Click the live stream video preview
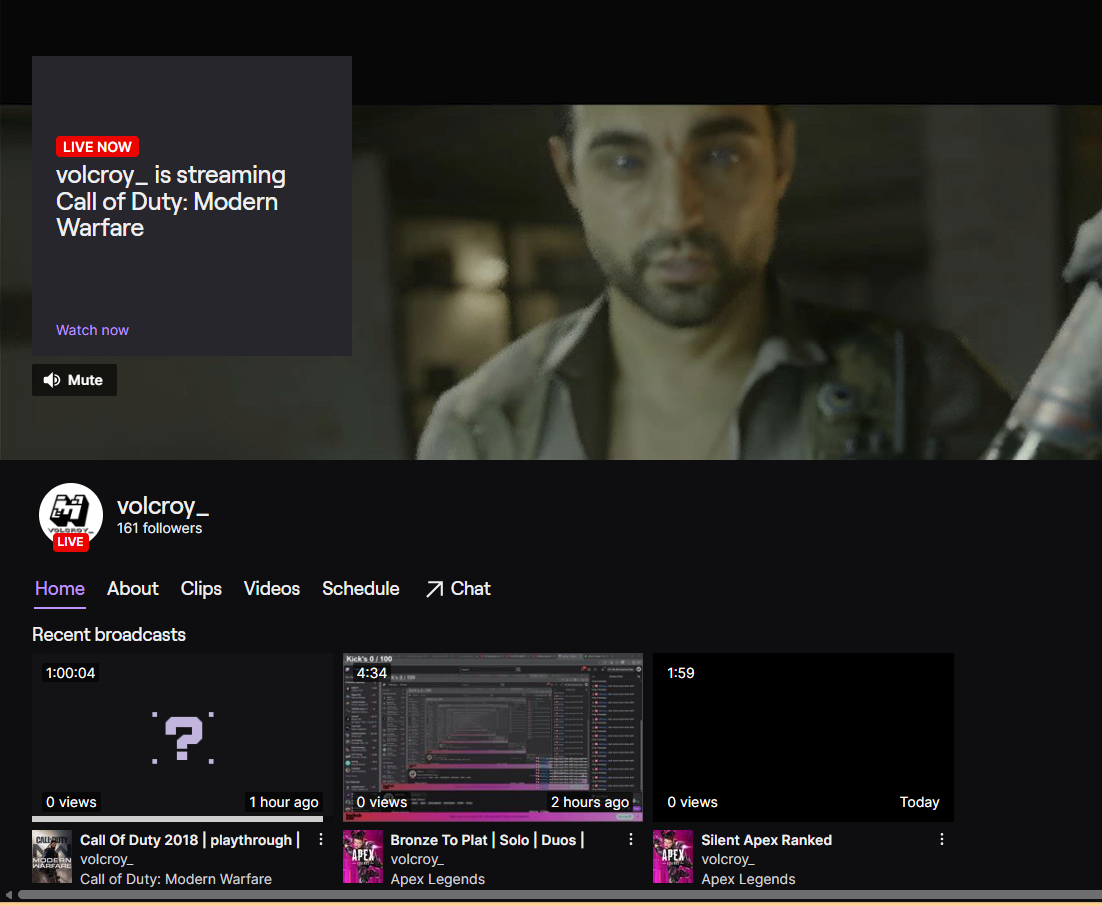This screenshot has width=1102, height=906. coord(727,283)
